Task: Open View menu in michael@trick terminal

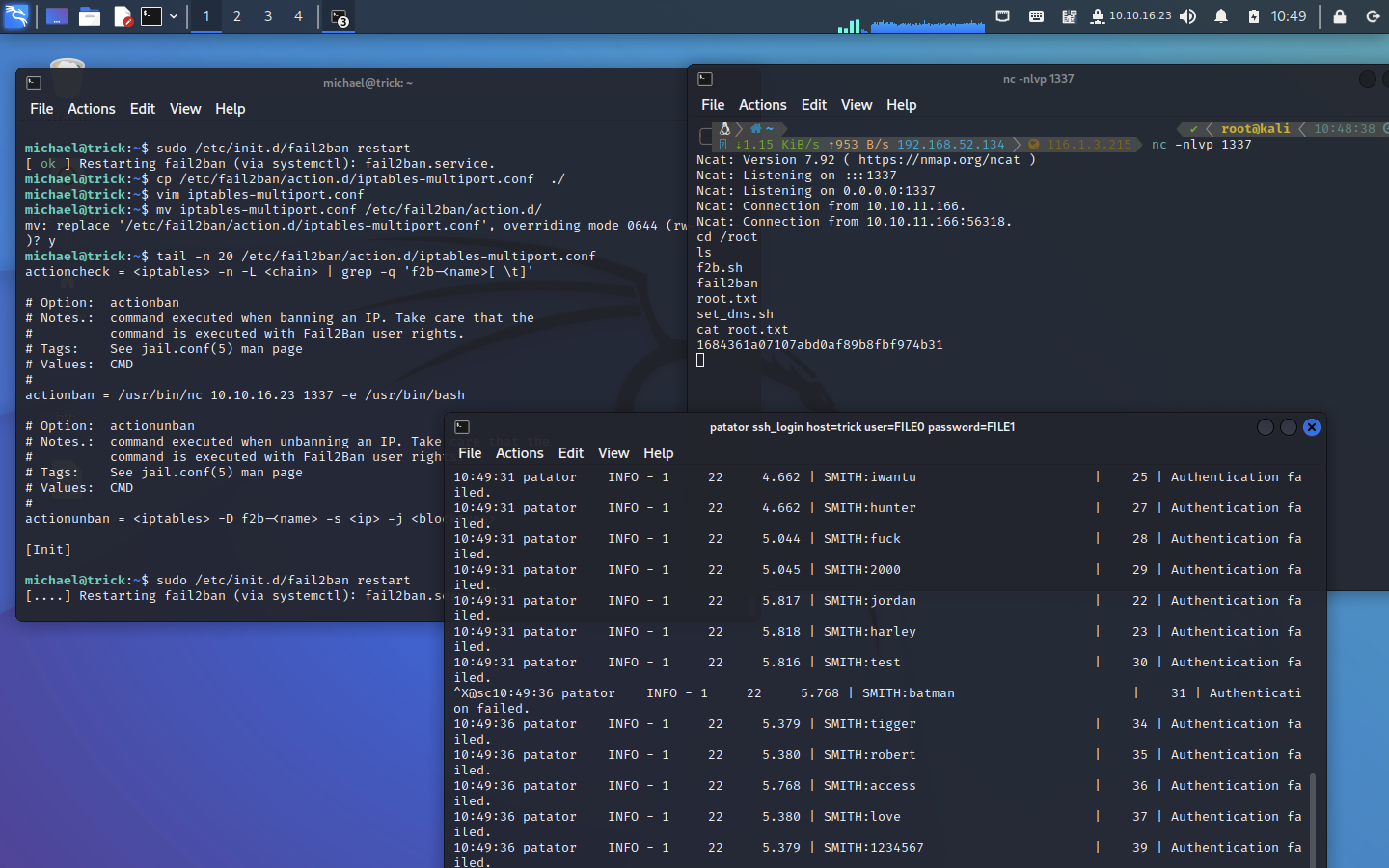Action: tap(185, 108)
